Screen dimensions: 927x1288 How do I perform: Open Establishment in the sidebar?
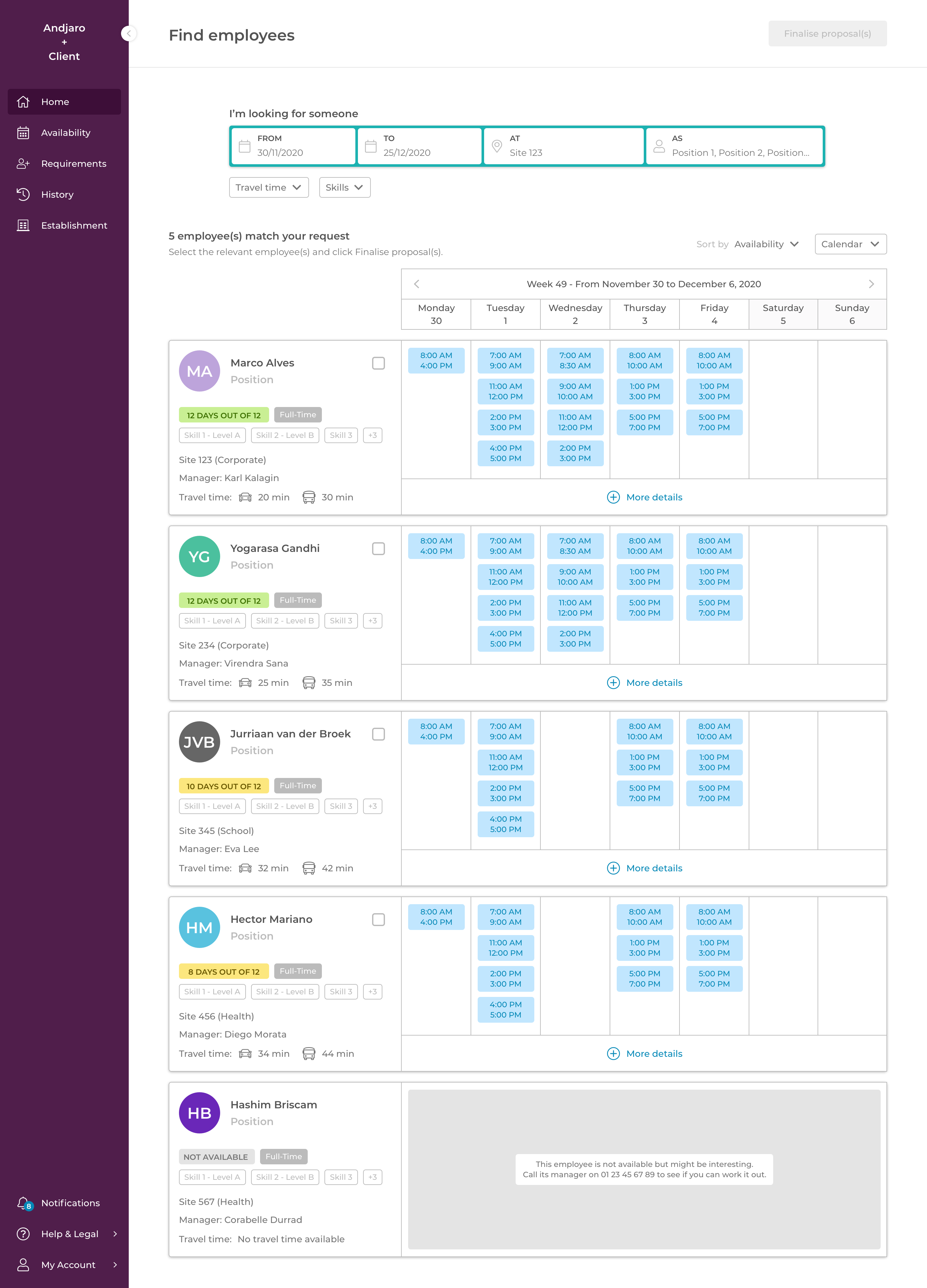point(64,225)
